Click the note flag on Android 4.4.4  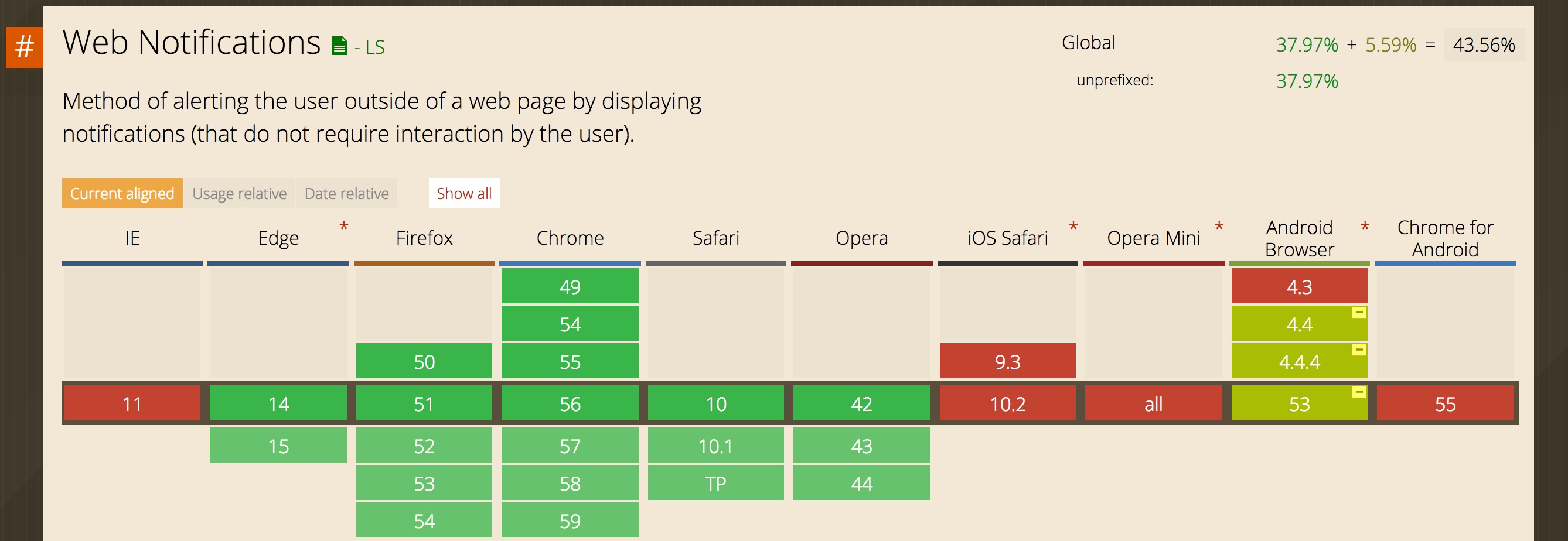click(1359, 350)
